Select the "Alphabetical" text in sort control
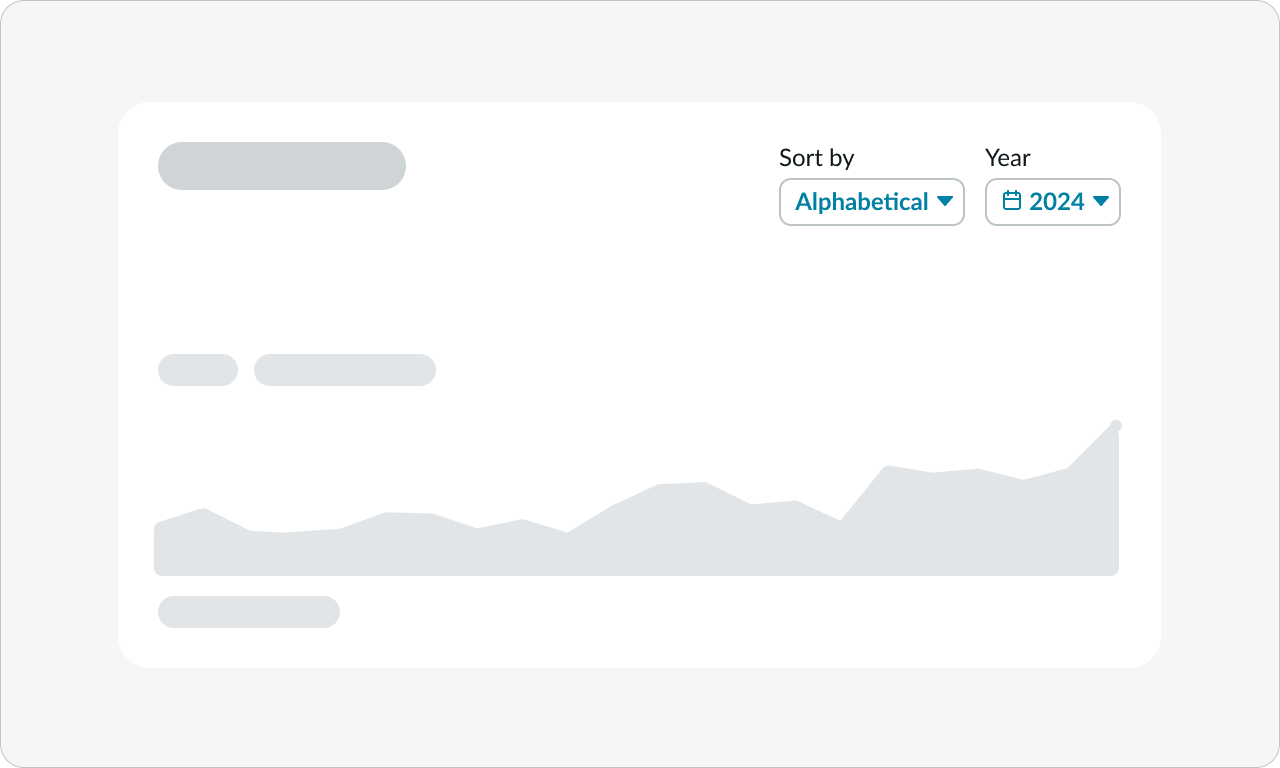This screenshot has height=768, width=1280. point(861,202)
